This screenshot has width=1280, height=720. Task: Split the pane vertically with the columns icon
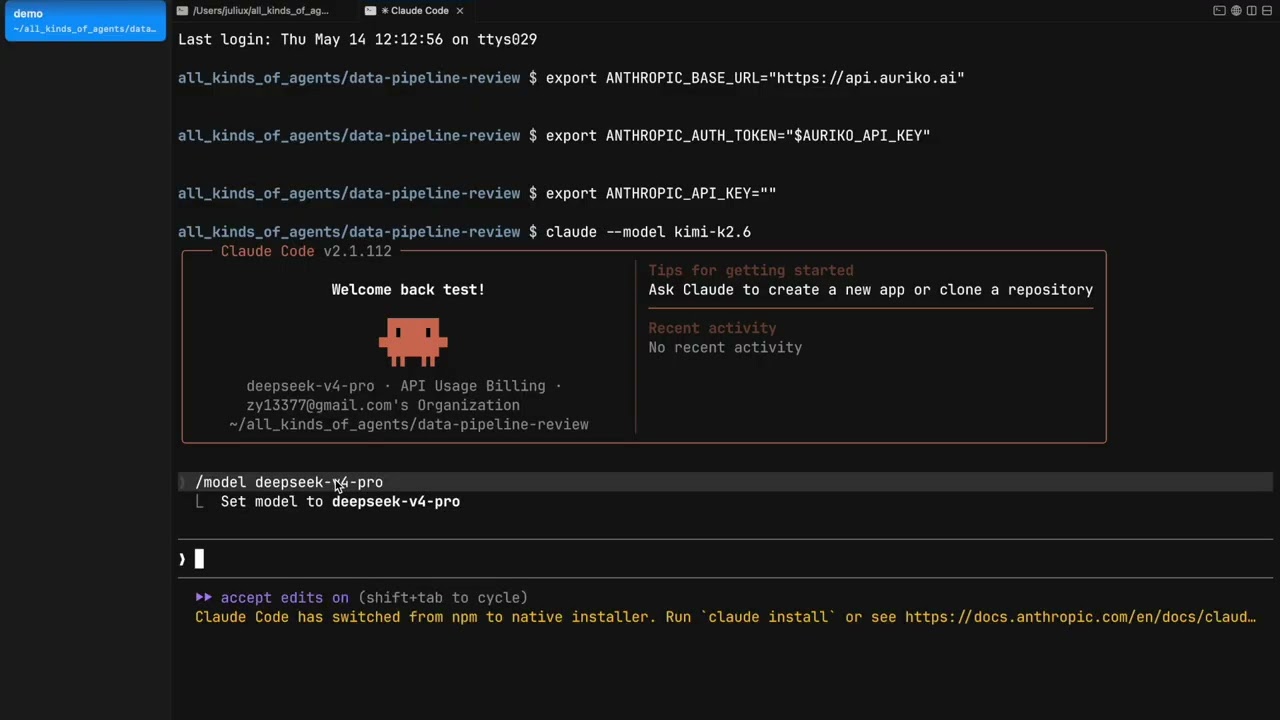tap(1252, 11)
